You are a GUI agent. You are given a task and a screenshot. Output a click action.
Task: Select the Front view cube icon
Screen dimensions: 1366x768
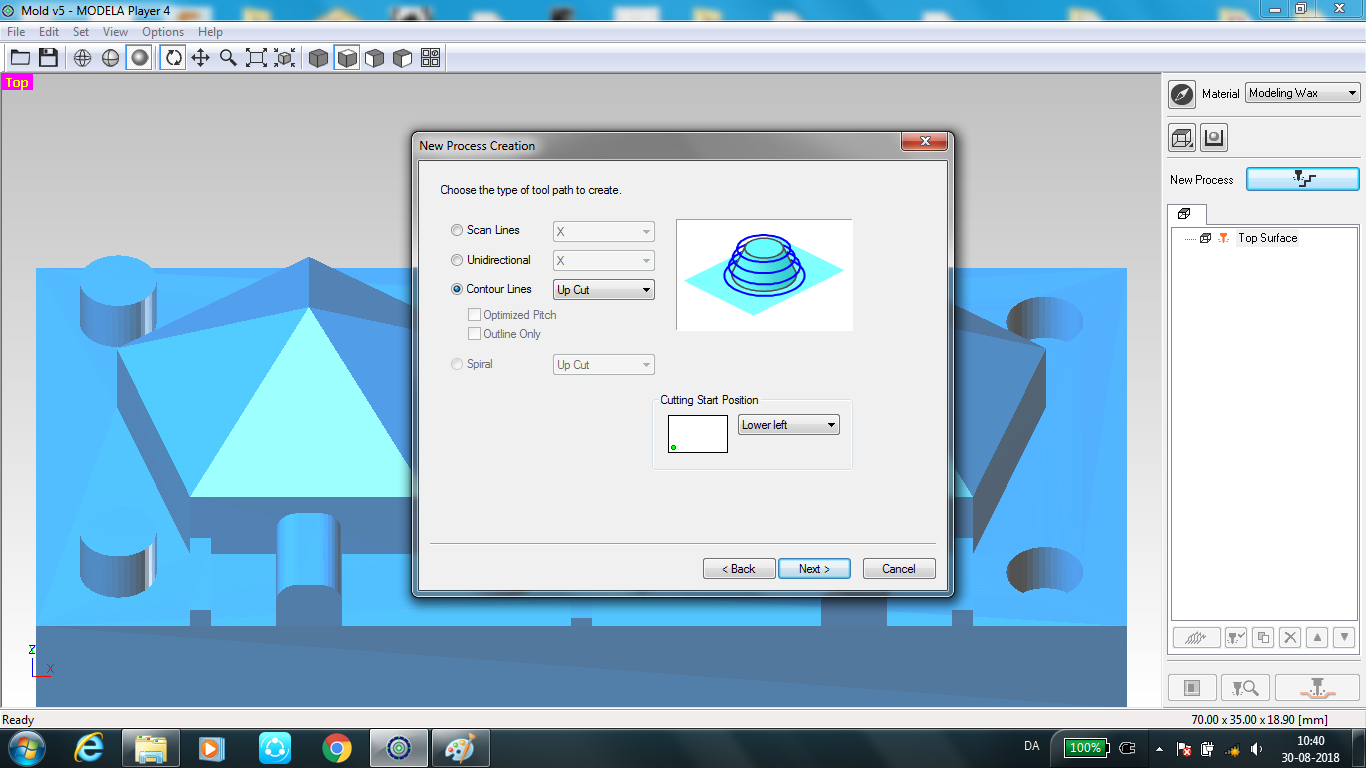pos(374,58)
